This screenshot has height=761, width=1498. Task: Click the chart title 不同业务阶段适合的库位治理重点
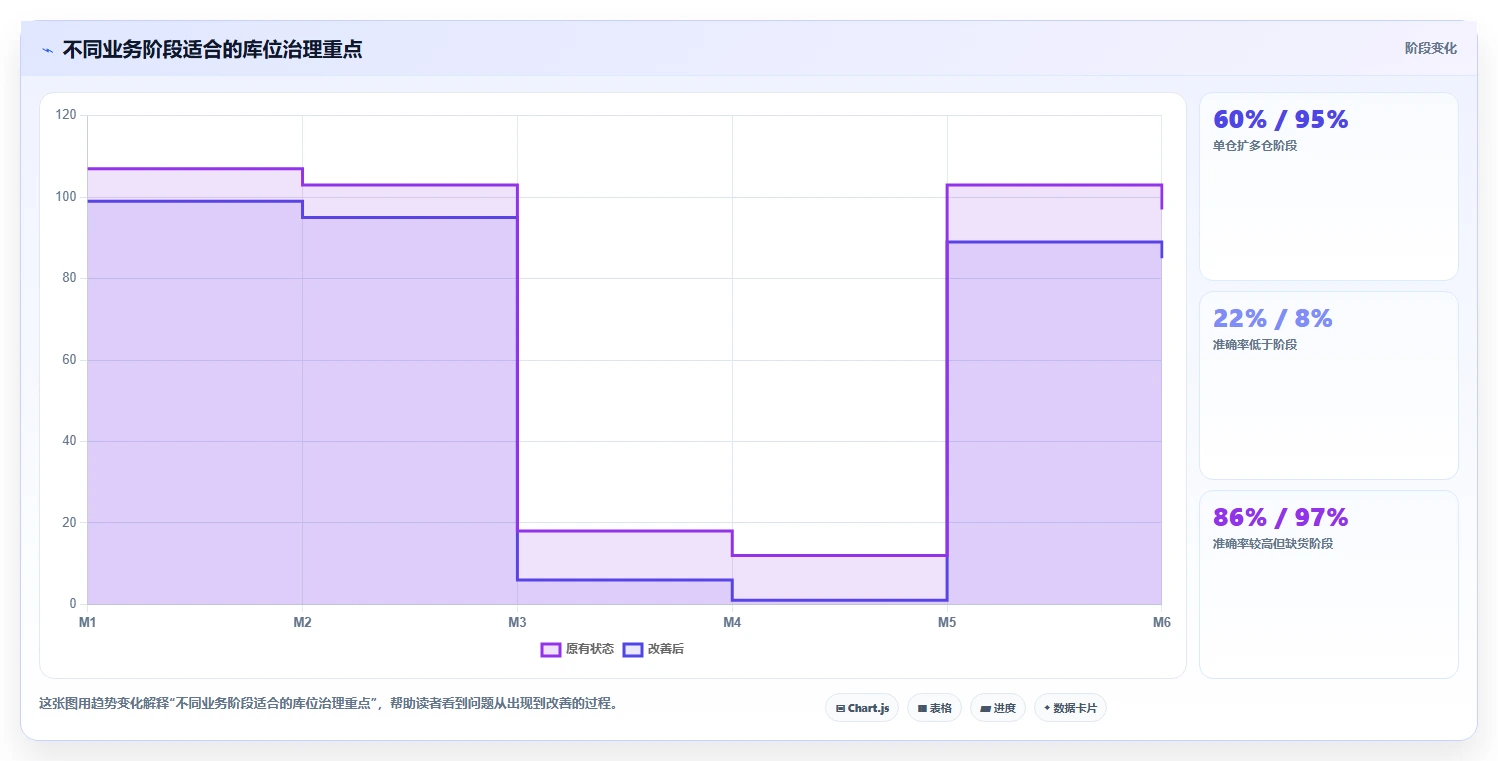[x=212, y=50]
